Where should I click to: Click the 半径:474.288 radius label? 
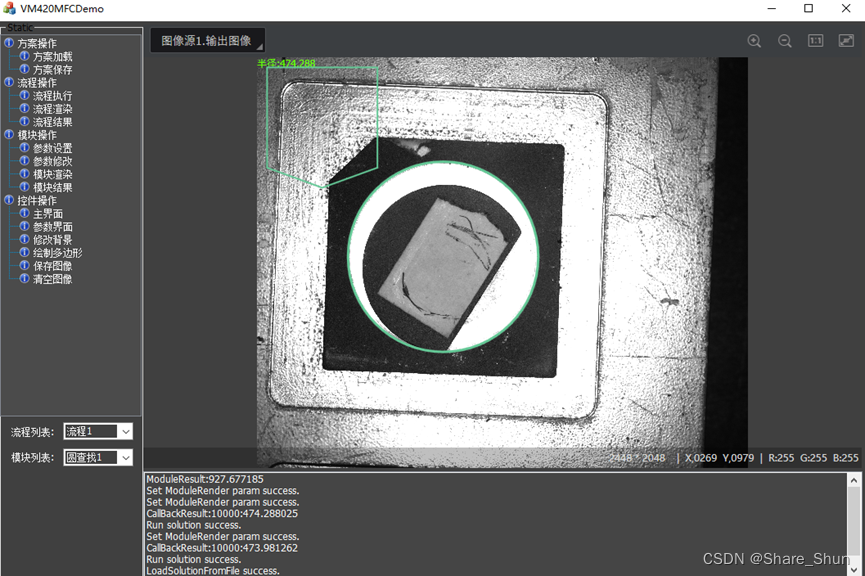tap(286, 63)
